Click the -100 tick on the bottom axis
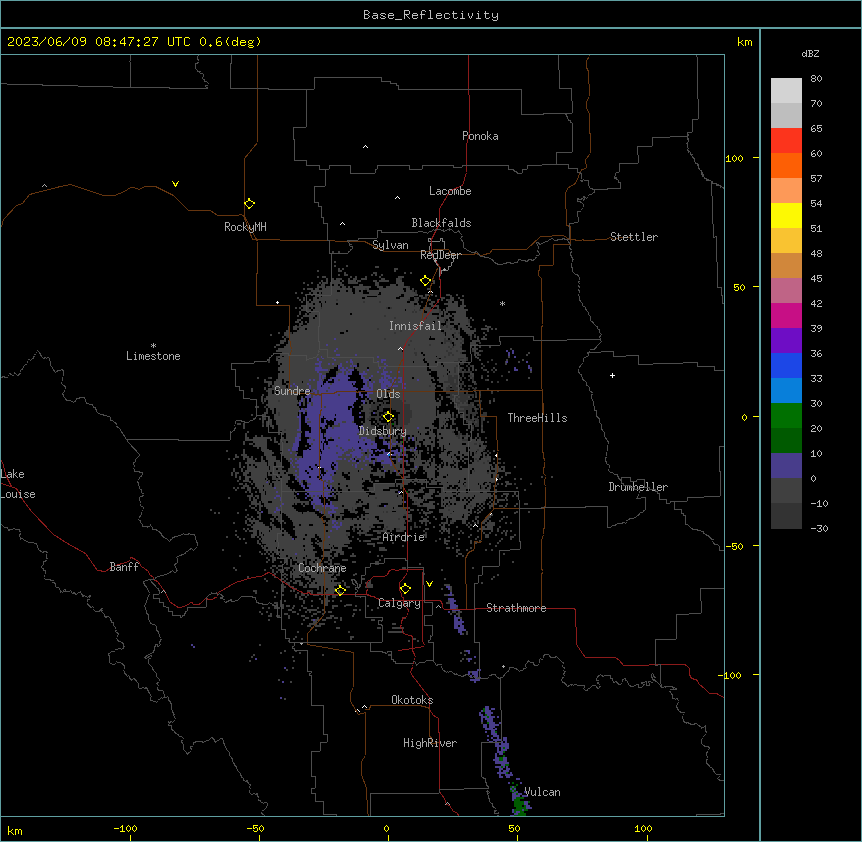The width and height of the screenshot is (862, 842). 125,828
